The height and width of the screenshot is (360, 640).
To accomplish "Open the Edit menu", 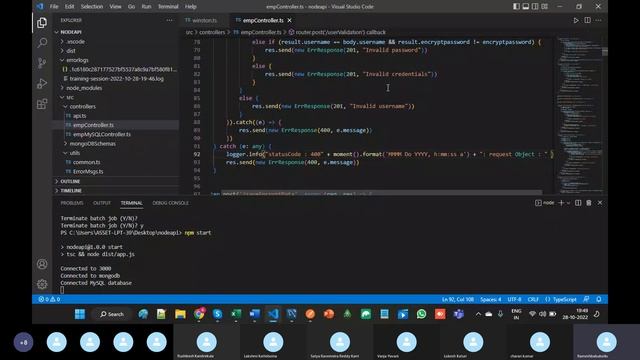I will (69, 7).
